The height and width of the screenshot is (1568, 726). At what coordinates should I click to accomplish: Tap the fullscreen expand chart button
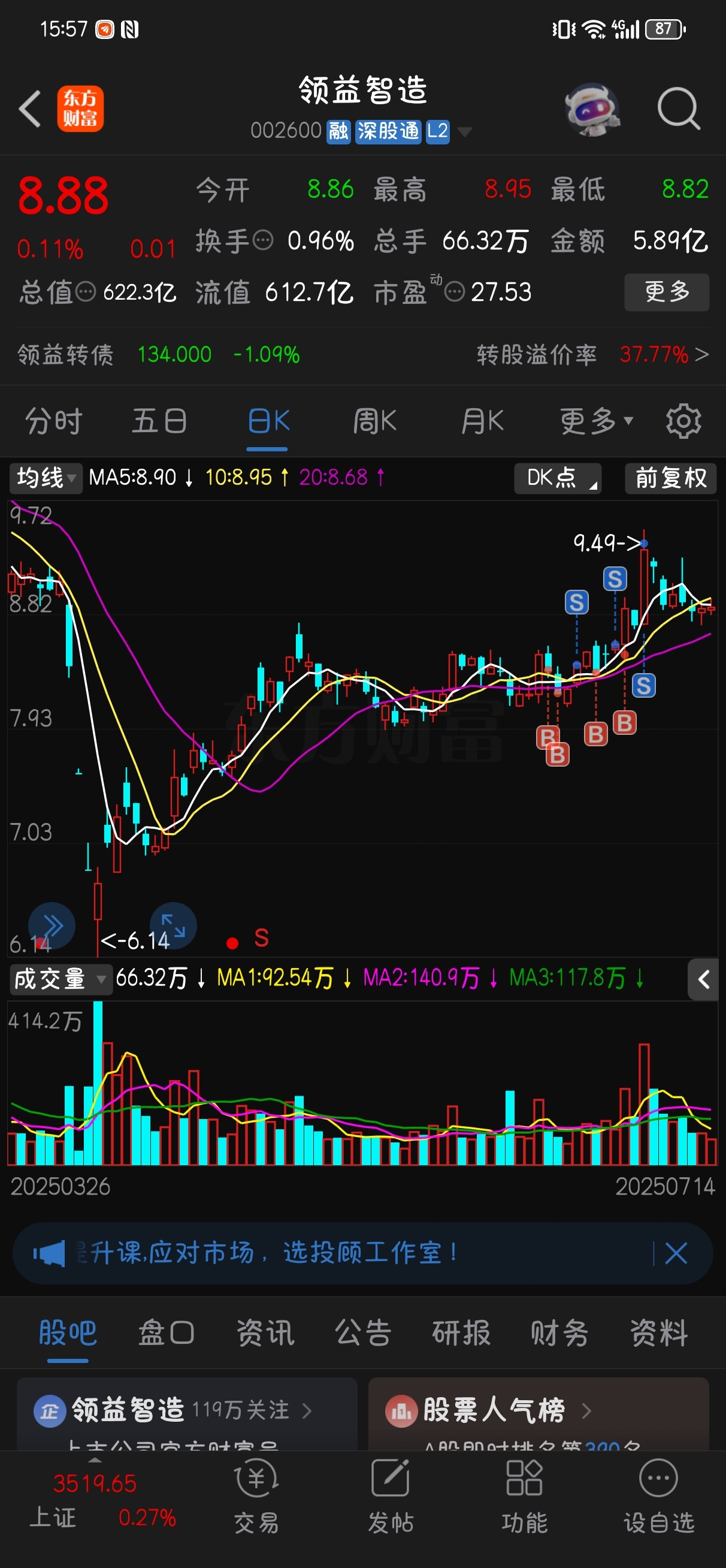[x=173, y=926]
